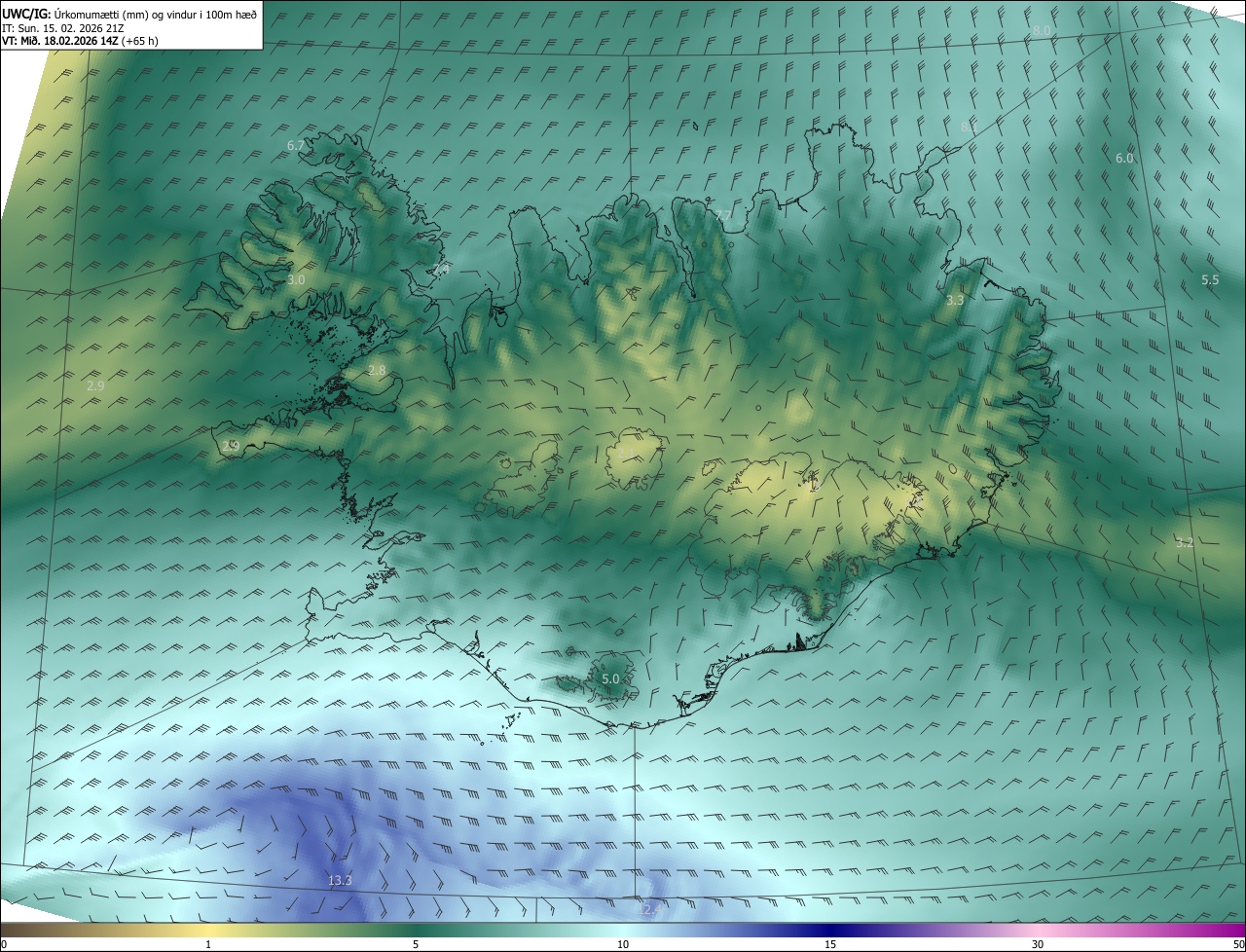
Task: Click the 3.0 value label on the map
Action: tap(296, 279)
